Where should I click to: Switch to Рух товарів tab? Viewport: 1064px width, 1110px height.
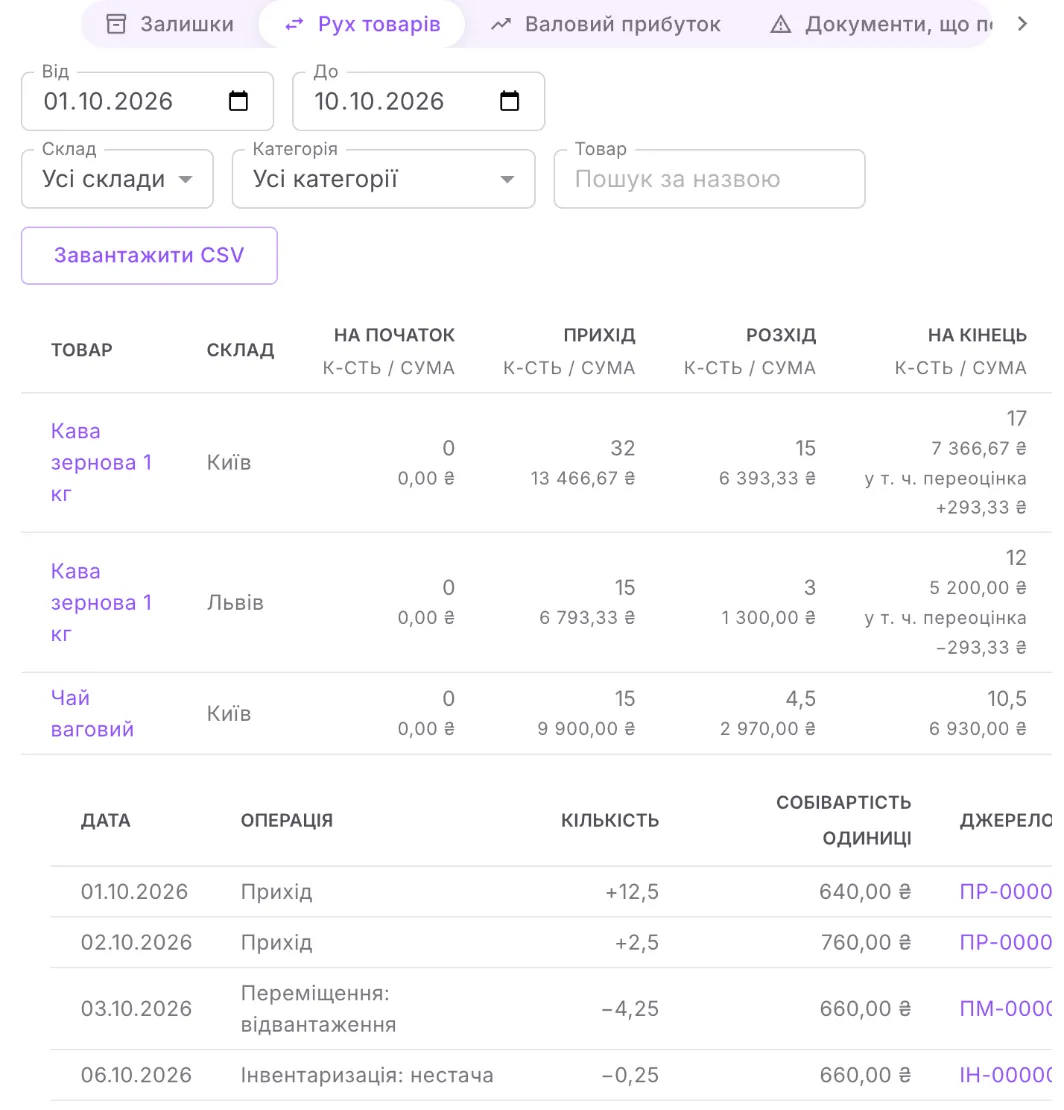(362, 24)
